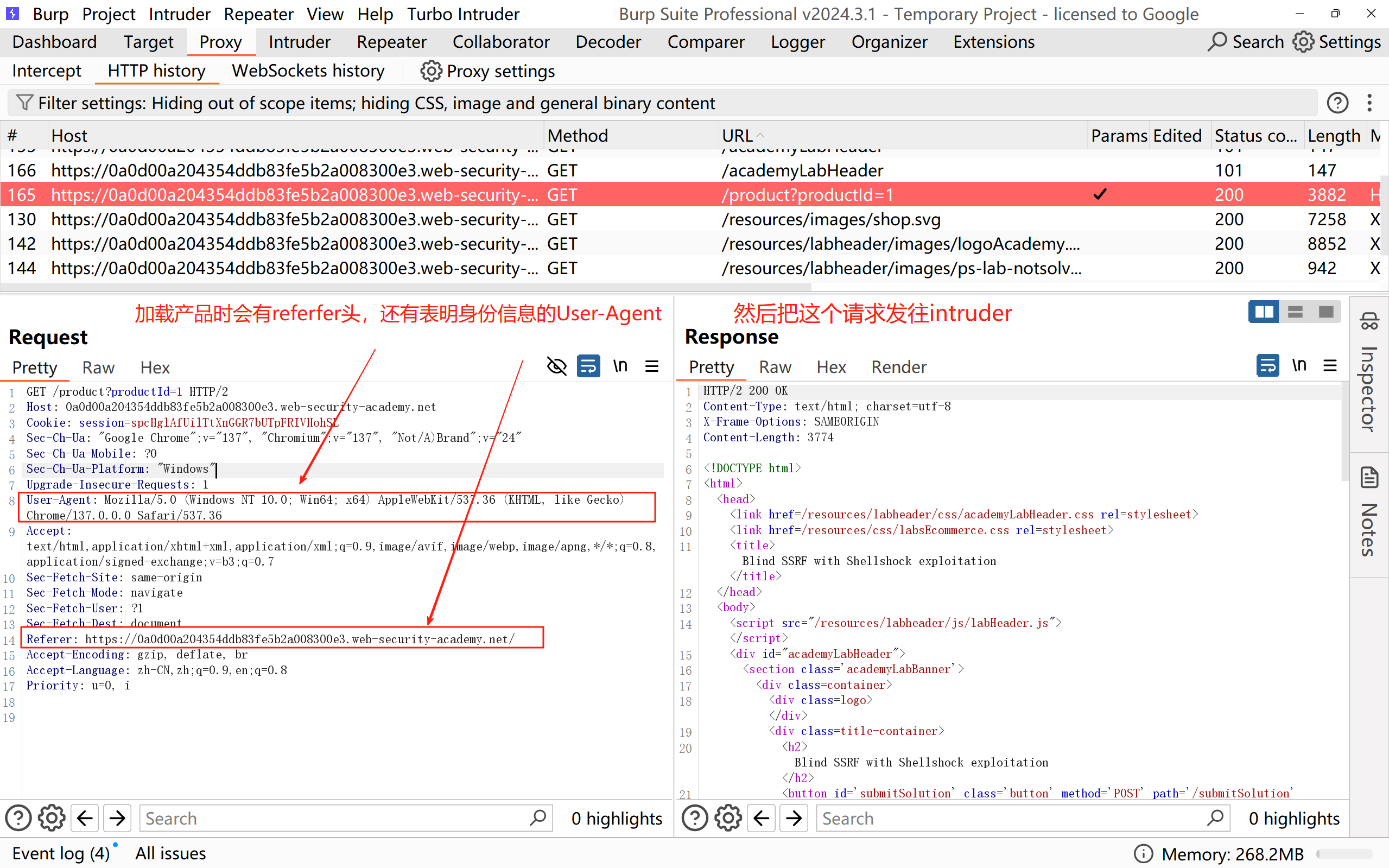Image resolution: width=1389 pixels, height=868 pixels.
Task: Go to previous match in Response
Action: click(x=762, y=818)
